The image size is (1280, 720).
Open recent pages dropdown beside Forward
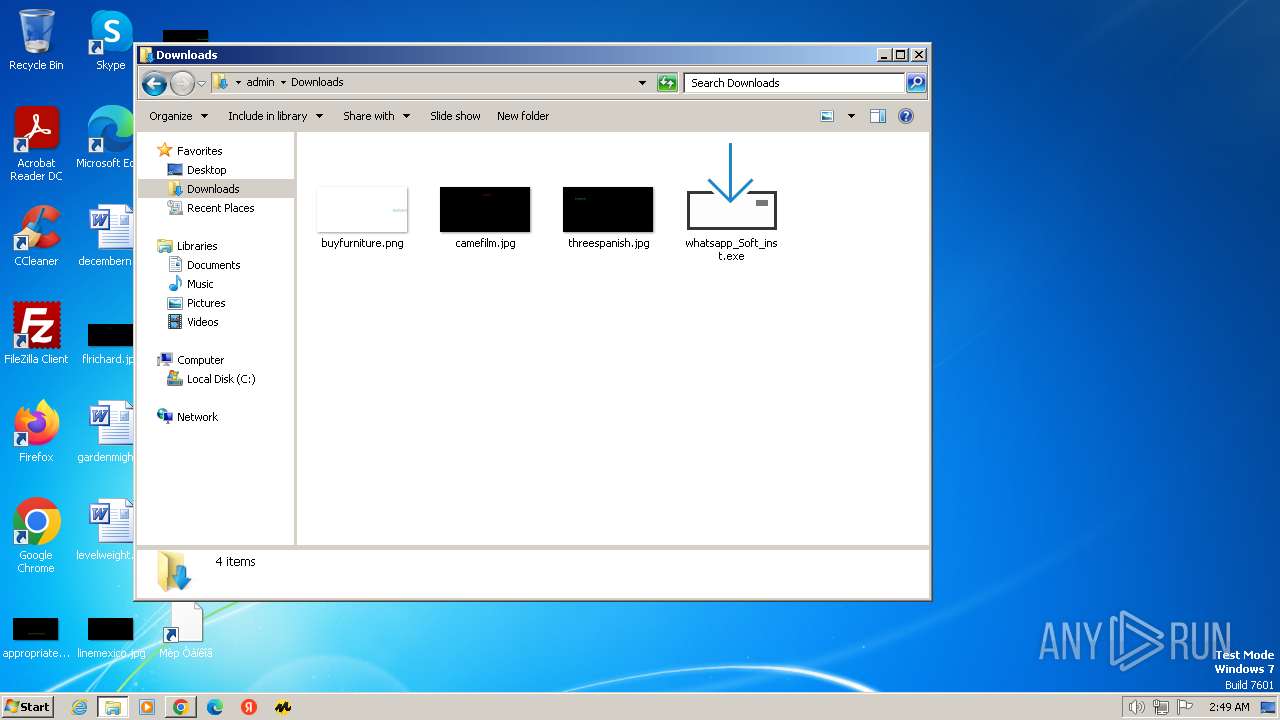coord(202,83)
